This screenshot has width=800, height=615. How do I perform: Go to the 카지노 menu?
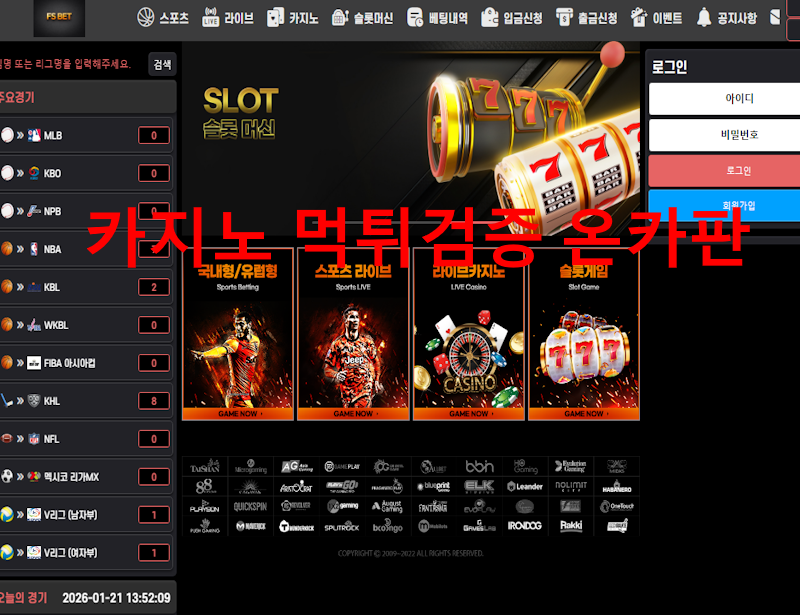[x=292, y=18]
